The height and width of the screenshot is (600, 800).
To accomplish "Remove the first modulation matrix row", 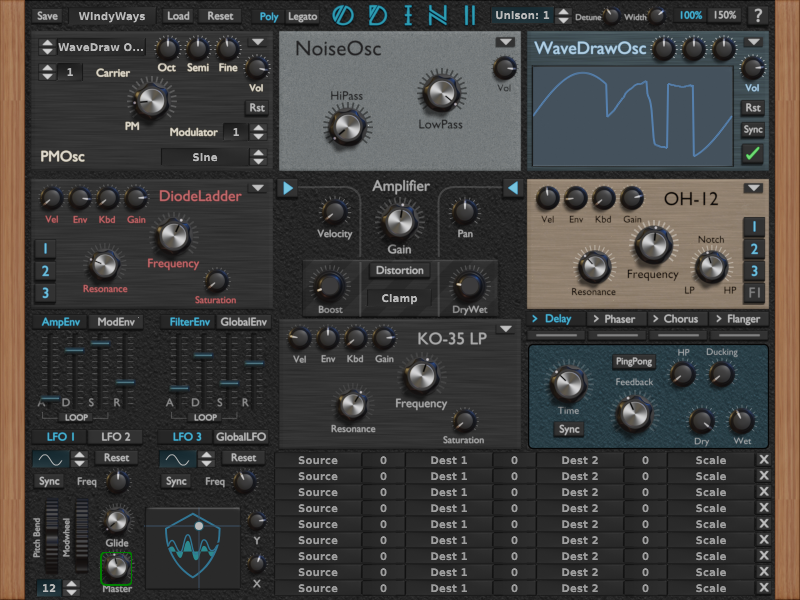I will point(764,460).
